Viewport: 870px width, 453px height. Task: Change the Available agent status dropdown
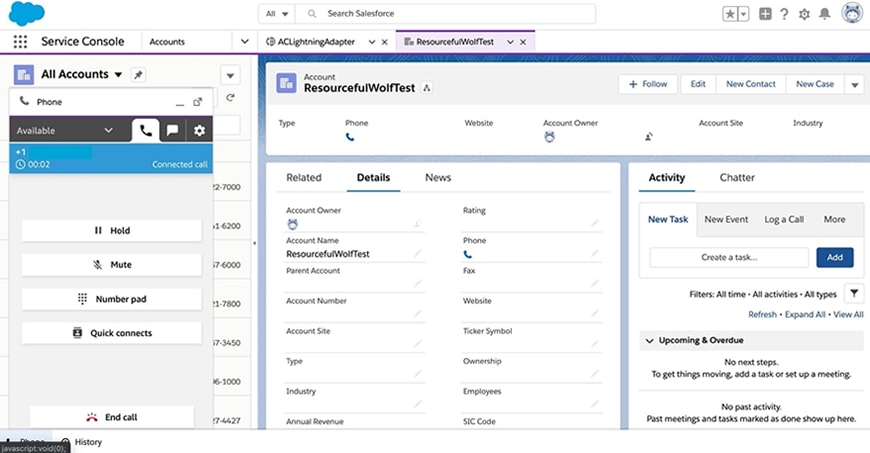click(65, 130)
